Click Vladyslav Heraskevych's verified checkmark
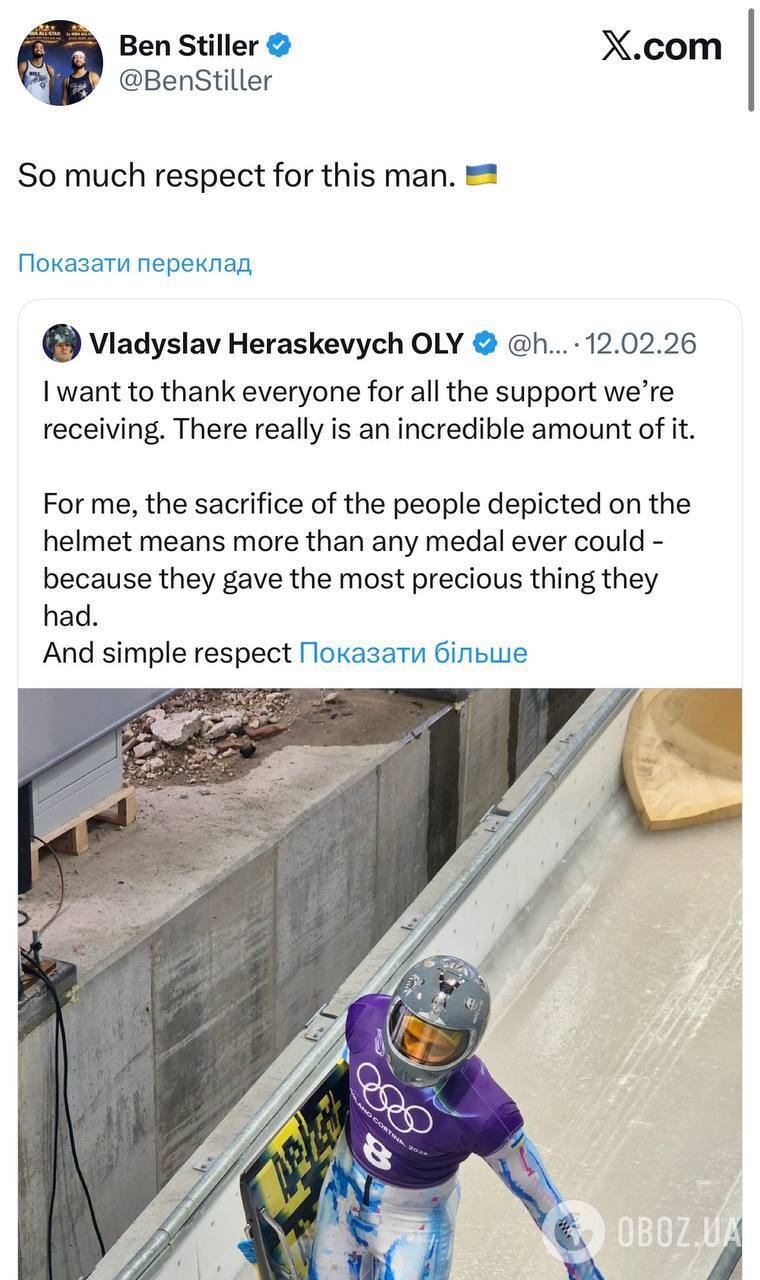 click(486, 342)
